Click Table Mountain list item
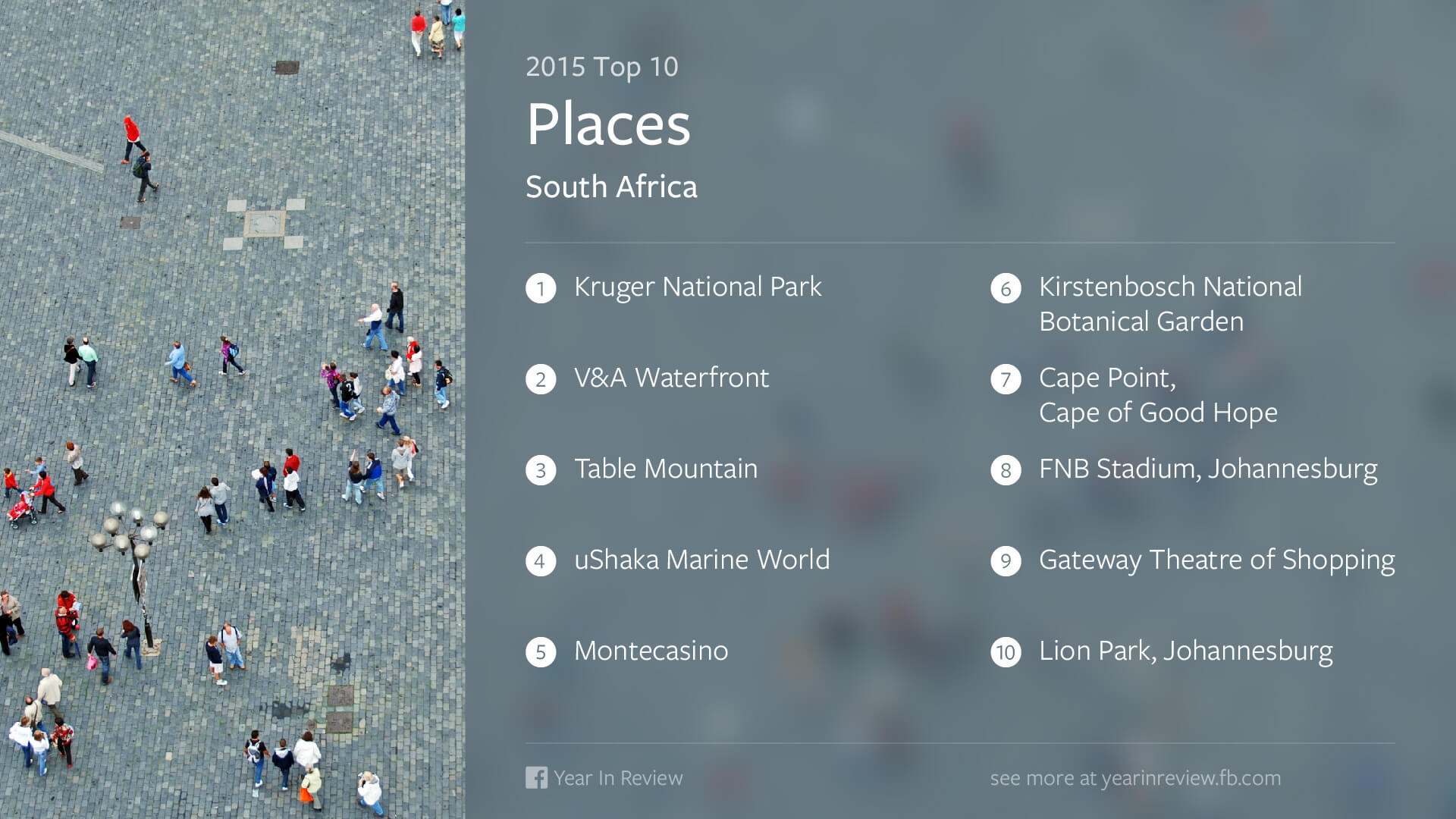 coord(666,469)
